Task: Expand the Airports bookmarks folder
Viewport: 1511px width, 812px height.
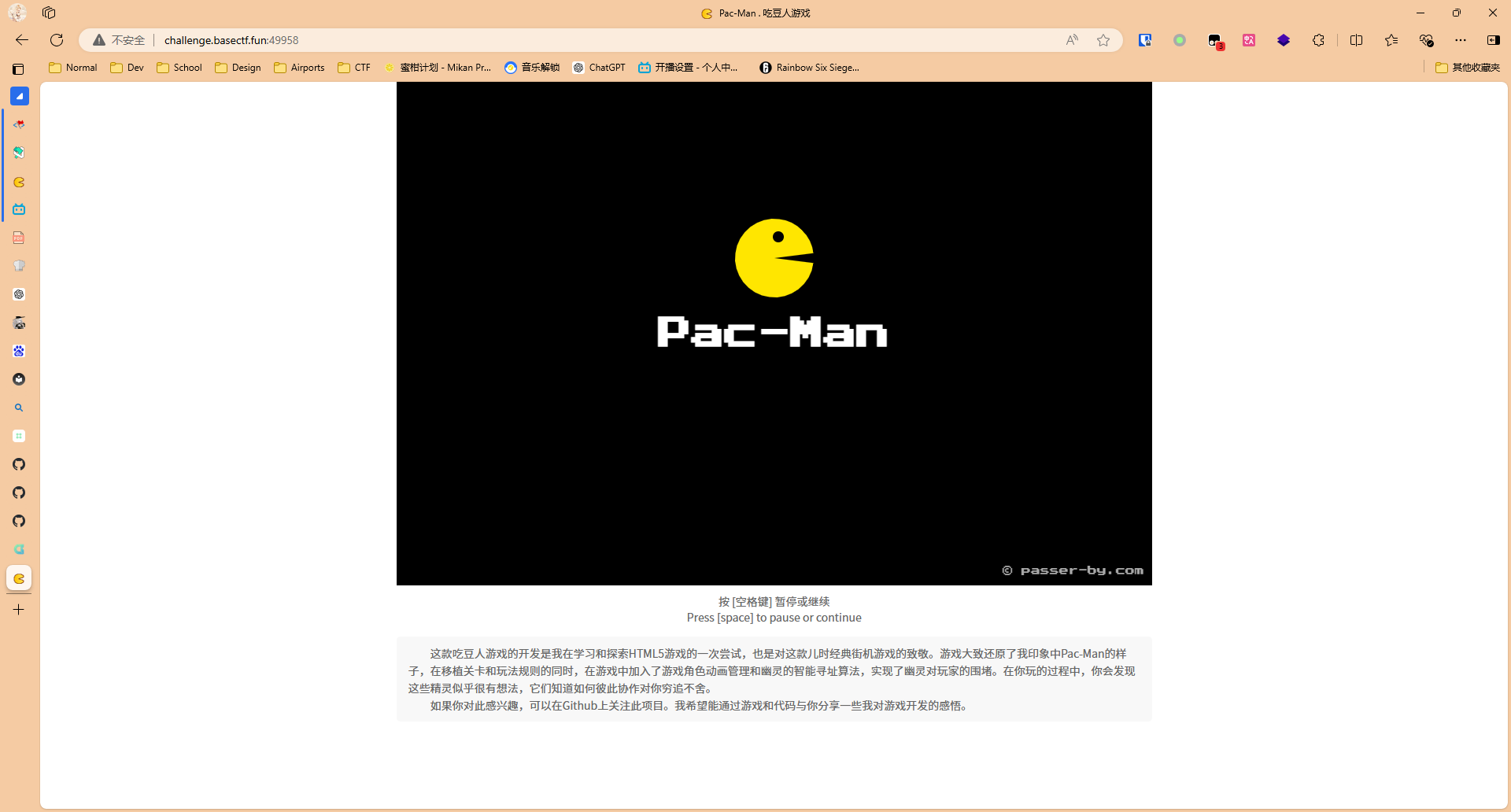Action: pos(299,68)
